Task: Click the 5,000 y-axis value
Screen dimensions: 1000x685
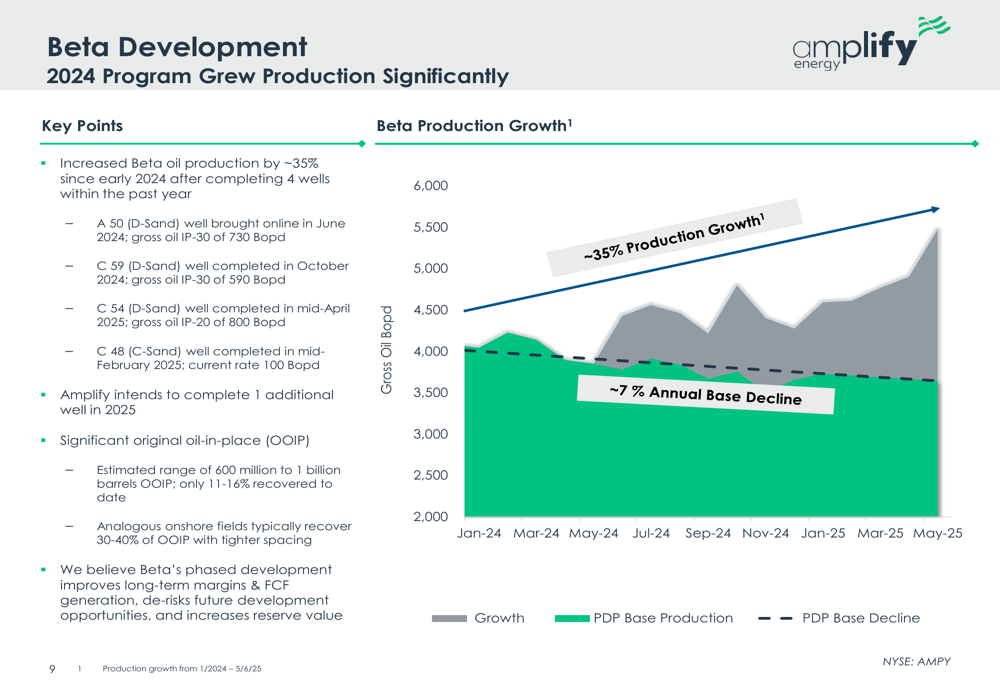Action: pyautogui.click(x=430, y=269)
